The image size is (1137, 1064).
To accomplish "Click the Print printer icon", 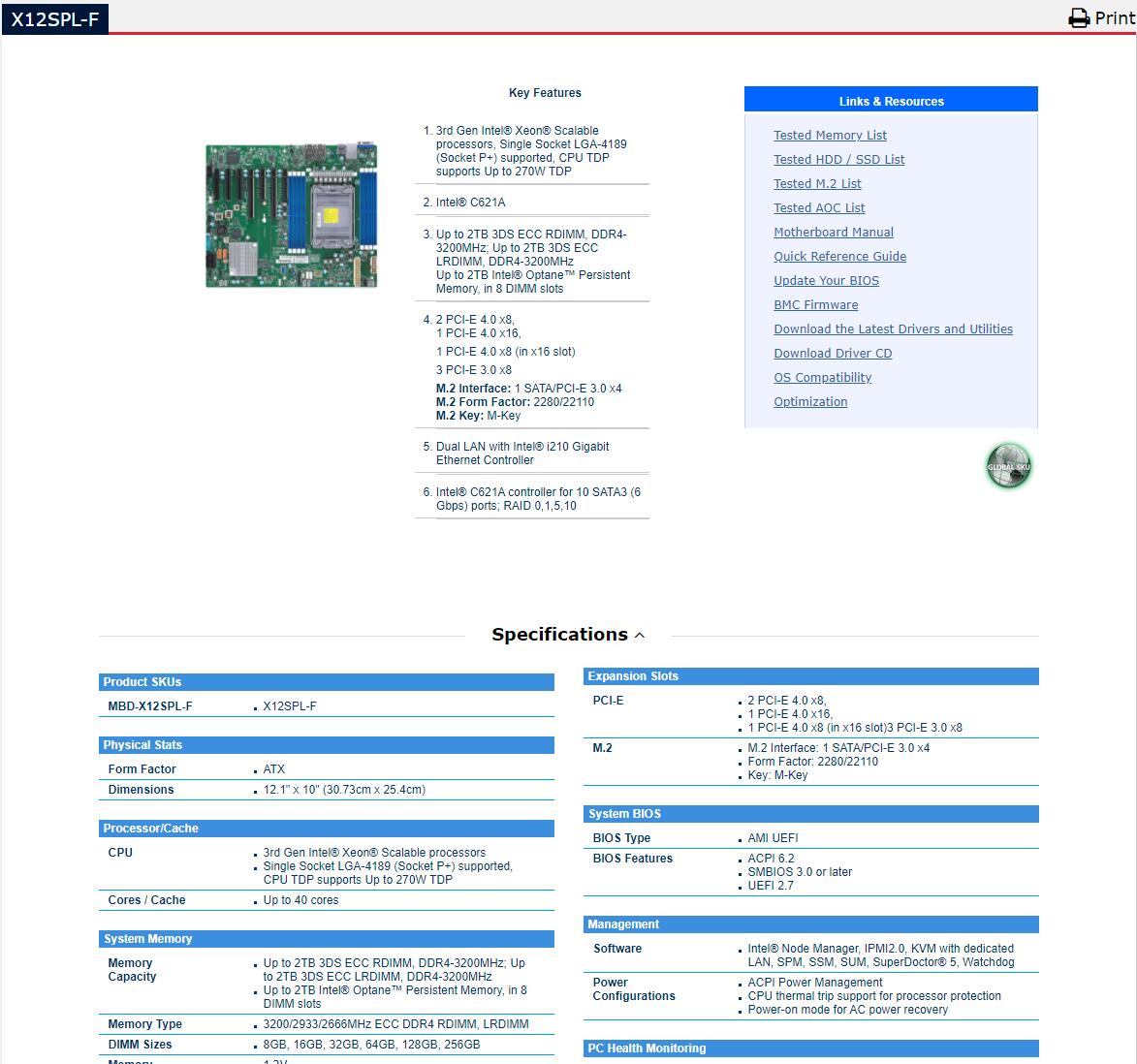I will 1079,18.
